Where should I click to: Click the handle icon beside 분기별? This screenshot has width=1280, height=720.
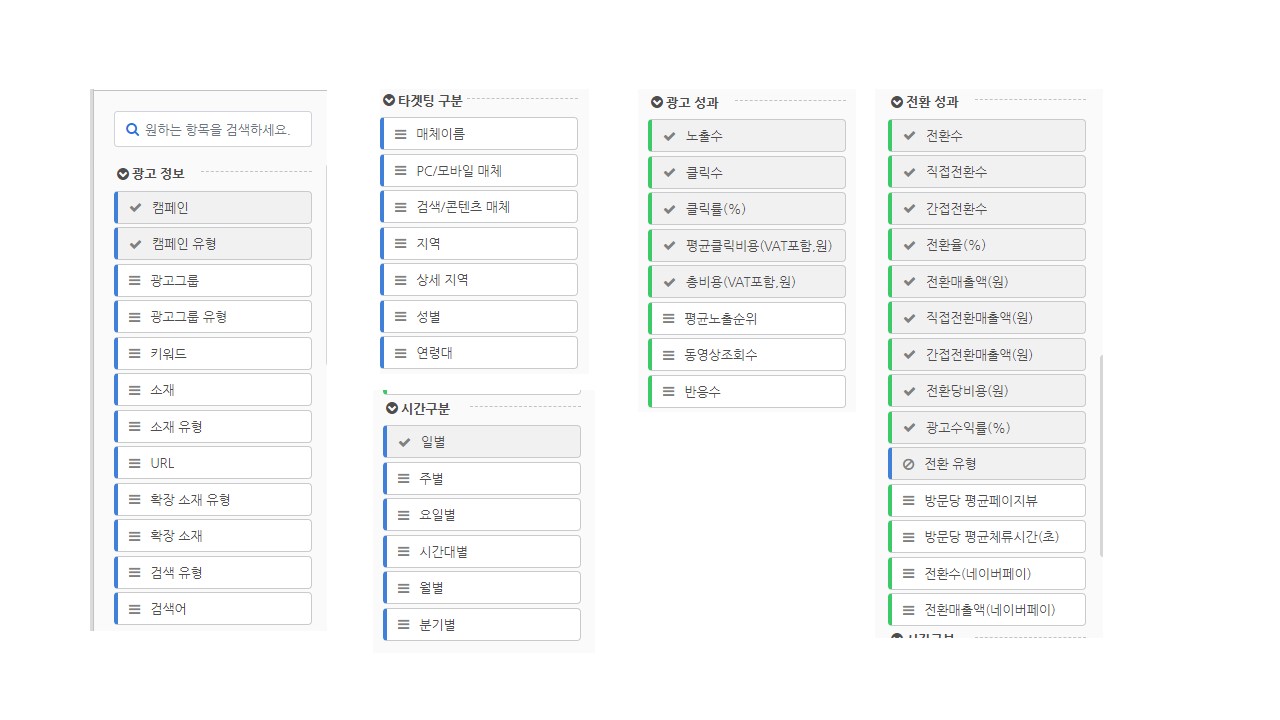pos(404,625)
